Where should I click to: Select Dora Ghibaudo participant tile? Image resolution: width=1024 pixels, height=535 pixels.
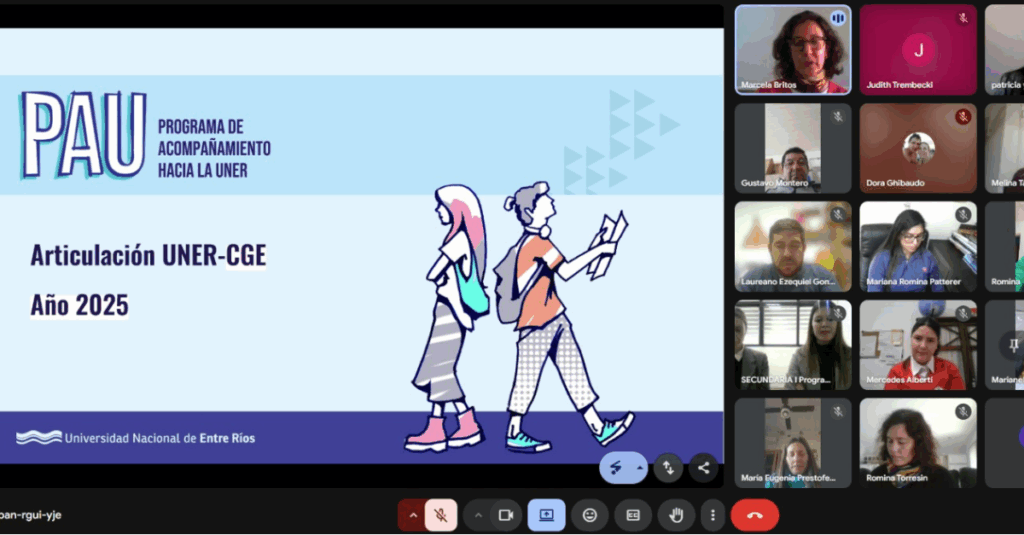pos(918,148)
